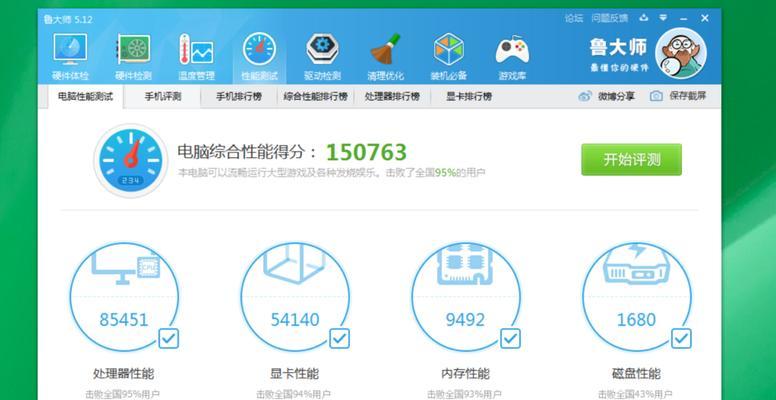Click the 微博分享 share link

(x=616, y=96)
